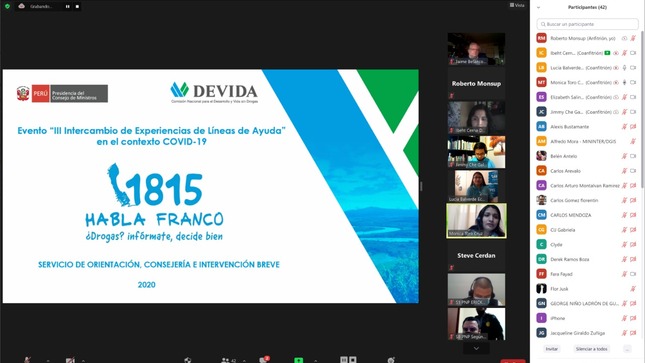645x363 pixels.
Task: Click the green Share Screen icon
Action: coord(299,361)
